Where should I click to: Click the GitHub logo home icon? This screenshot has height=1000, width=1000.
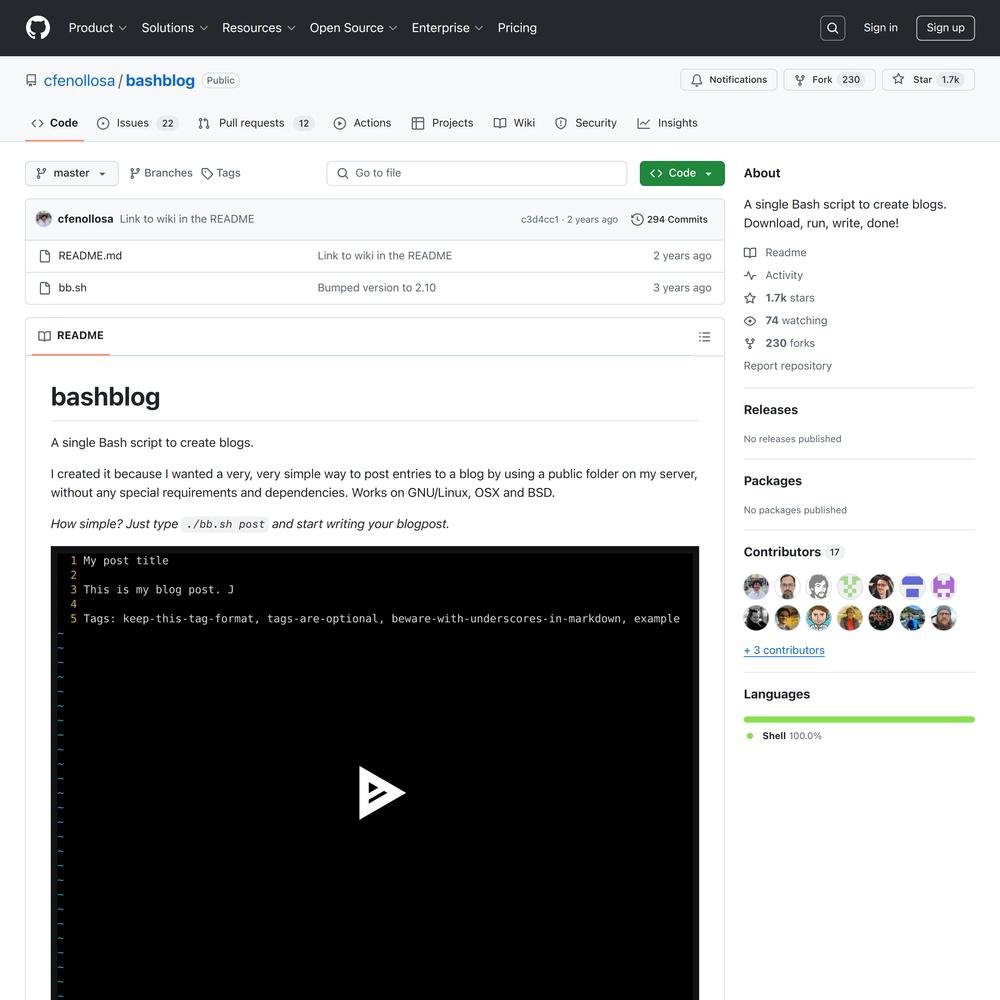pyautogui.click(x=38, y=28)
